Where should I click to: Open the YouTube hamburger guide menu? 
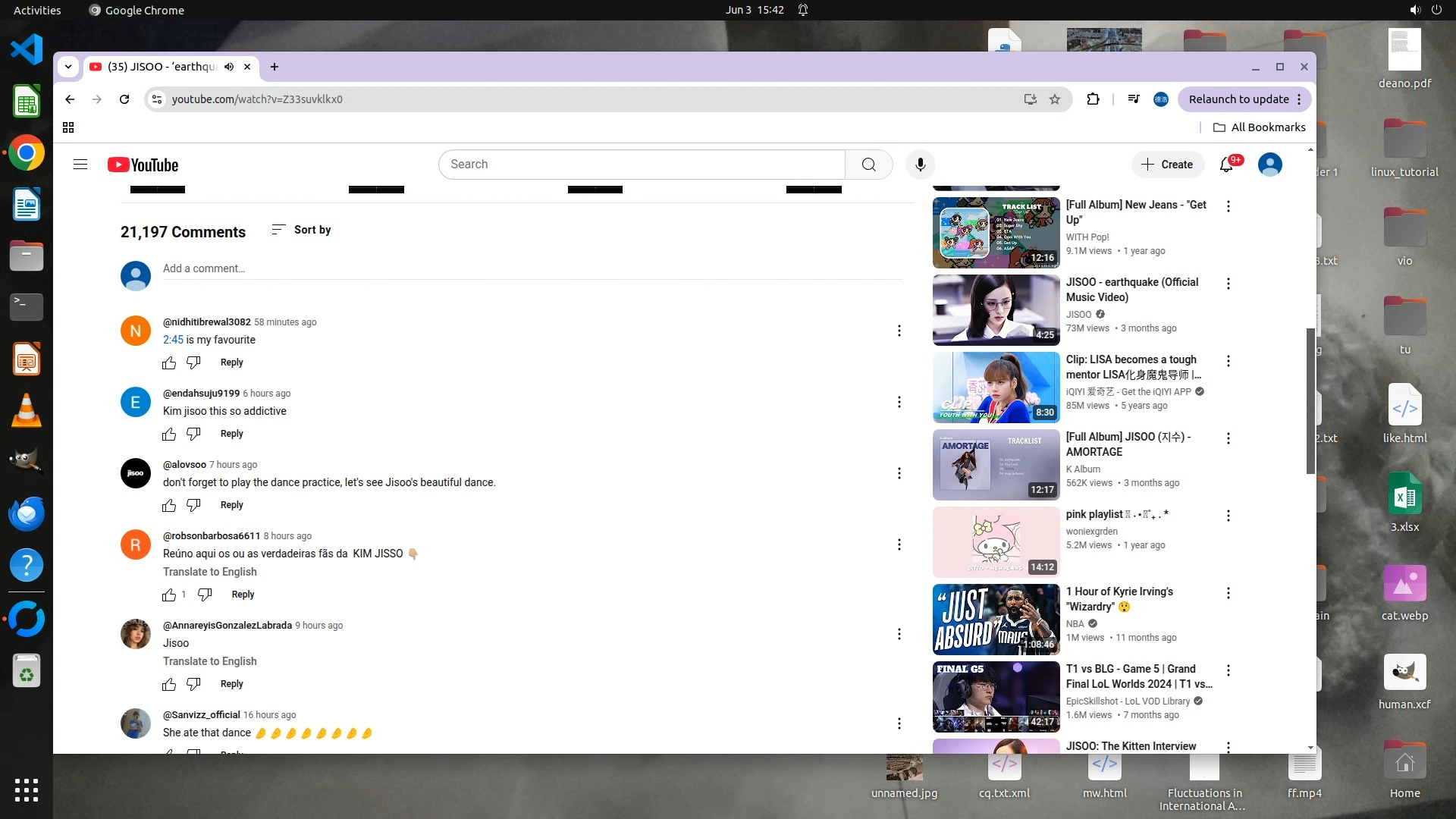click(x=80, y=165)
